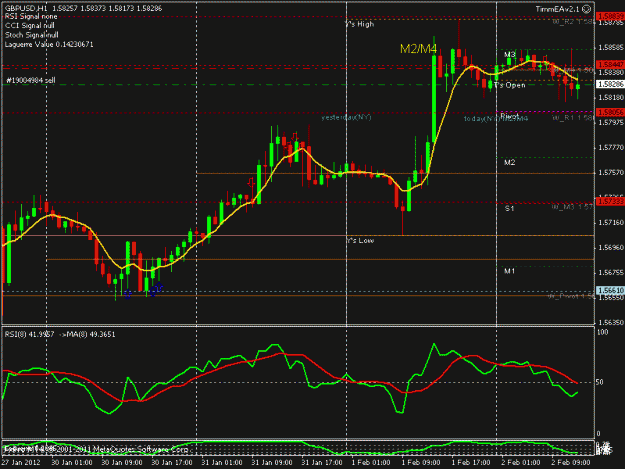Select the W_M3 weekly level label

coord(573,206)
